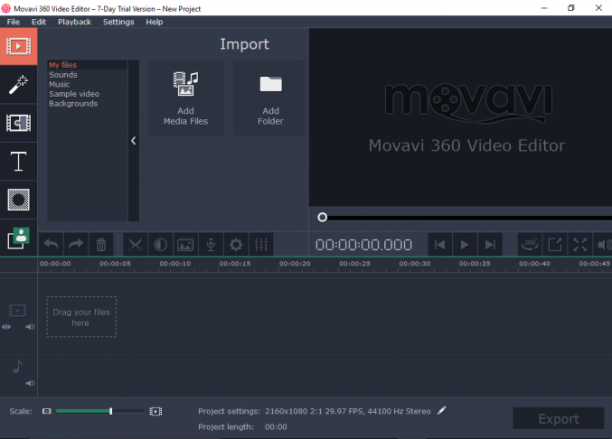This screenshot has width=612, height=439.
Task: Click the 'Drag your files here' drop zone
Action: 82,317
